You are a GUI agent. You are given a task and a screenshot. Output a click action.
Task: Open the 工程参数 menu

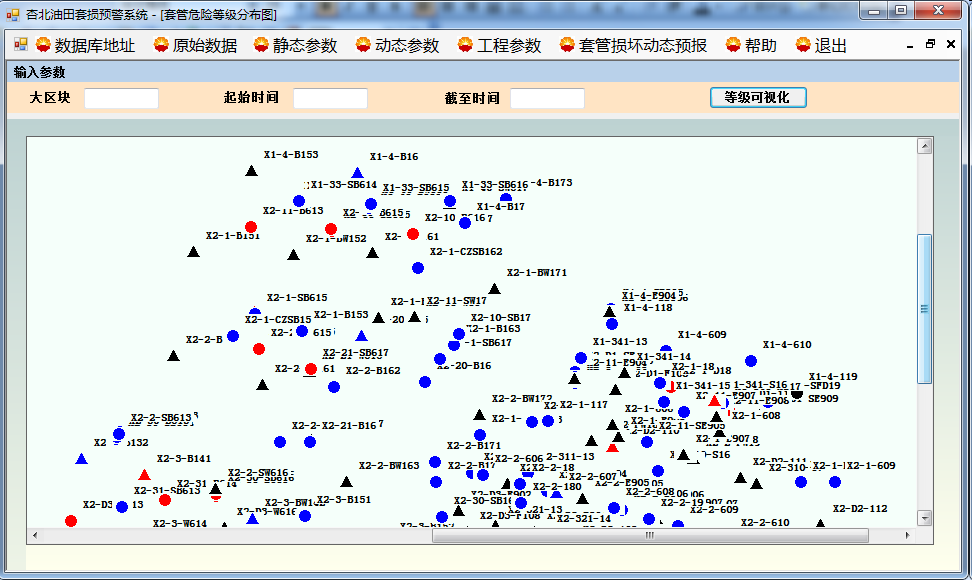point(499,45)
